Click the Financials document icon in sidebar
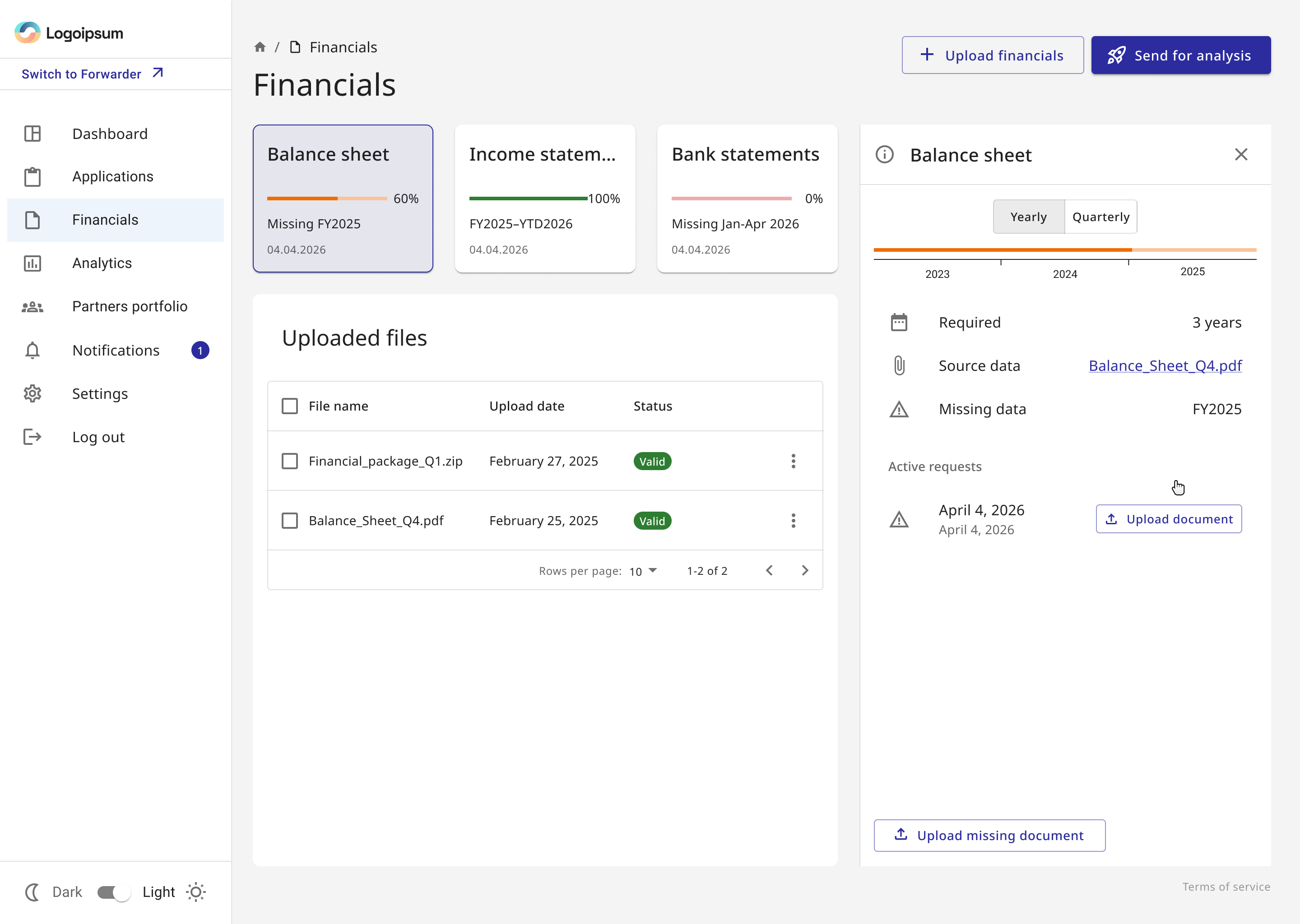Image resolution: width=1300 pixels, height=924 pixels. [32, 220]
